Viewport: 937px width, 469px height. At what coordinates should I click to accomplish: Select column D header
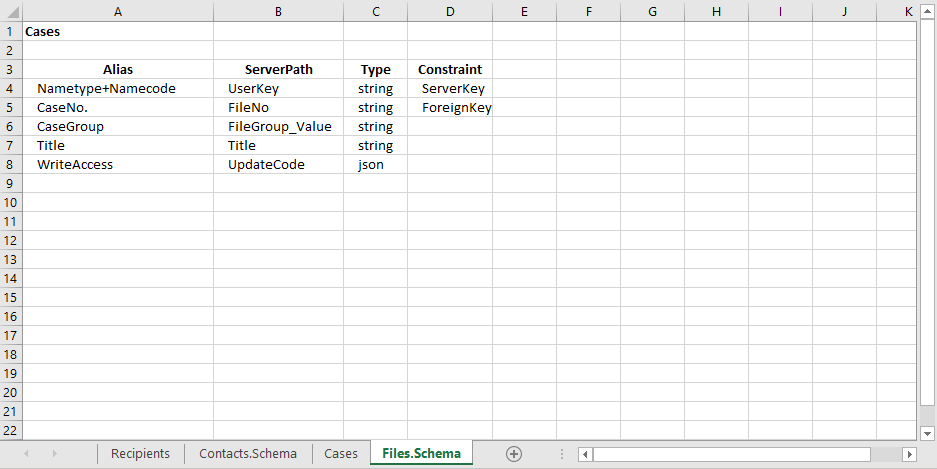click(x=450, y=11)
